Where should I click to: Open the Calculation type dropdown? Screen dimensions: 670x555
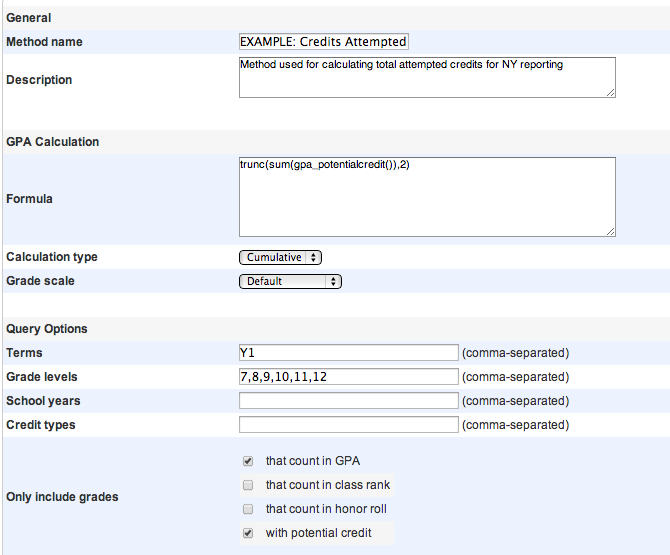(x=280, y=257)
